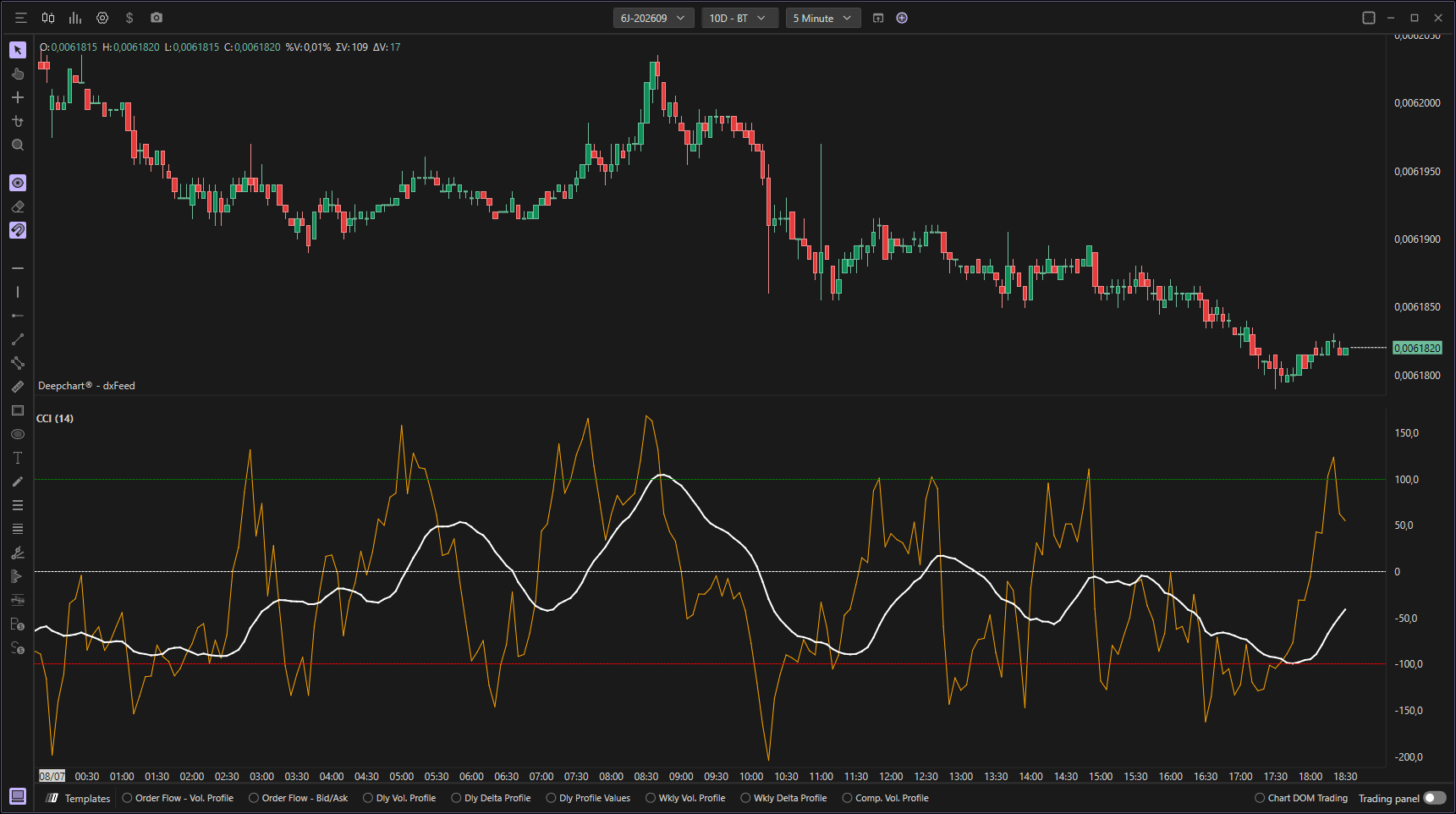The height and width of the screenshot is (814, 1456).
Task: Click the Templates label
Action: click(88, 798)
